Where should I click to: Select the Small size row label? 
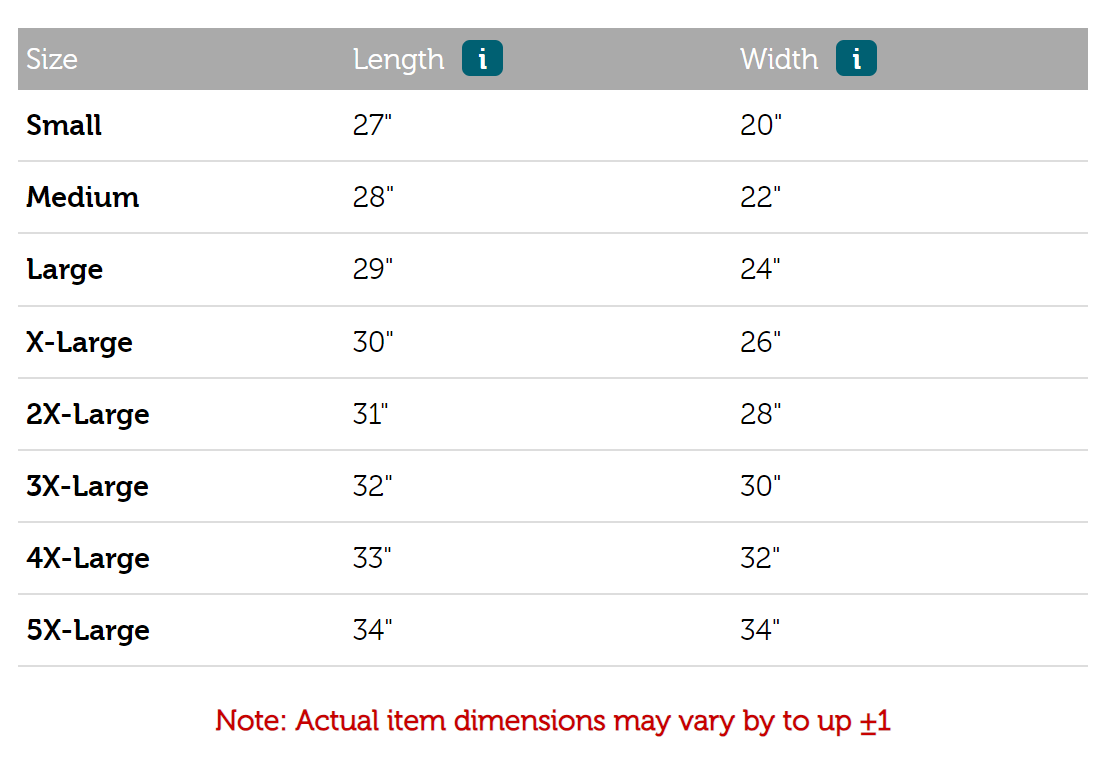tap(64, 126)
